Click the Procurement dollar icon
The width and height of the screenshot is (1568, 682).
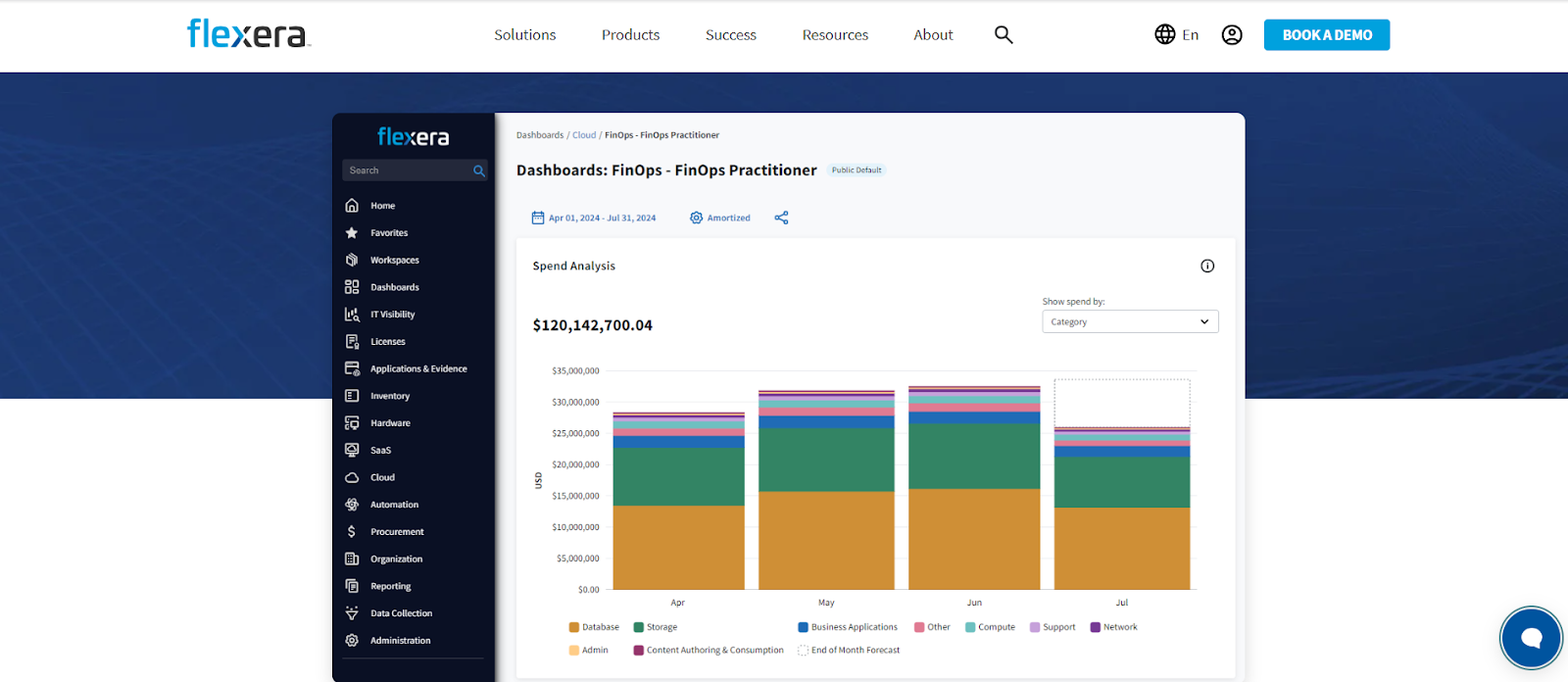pos(352,532)
